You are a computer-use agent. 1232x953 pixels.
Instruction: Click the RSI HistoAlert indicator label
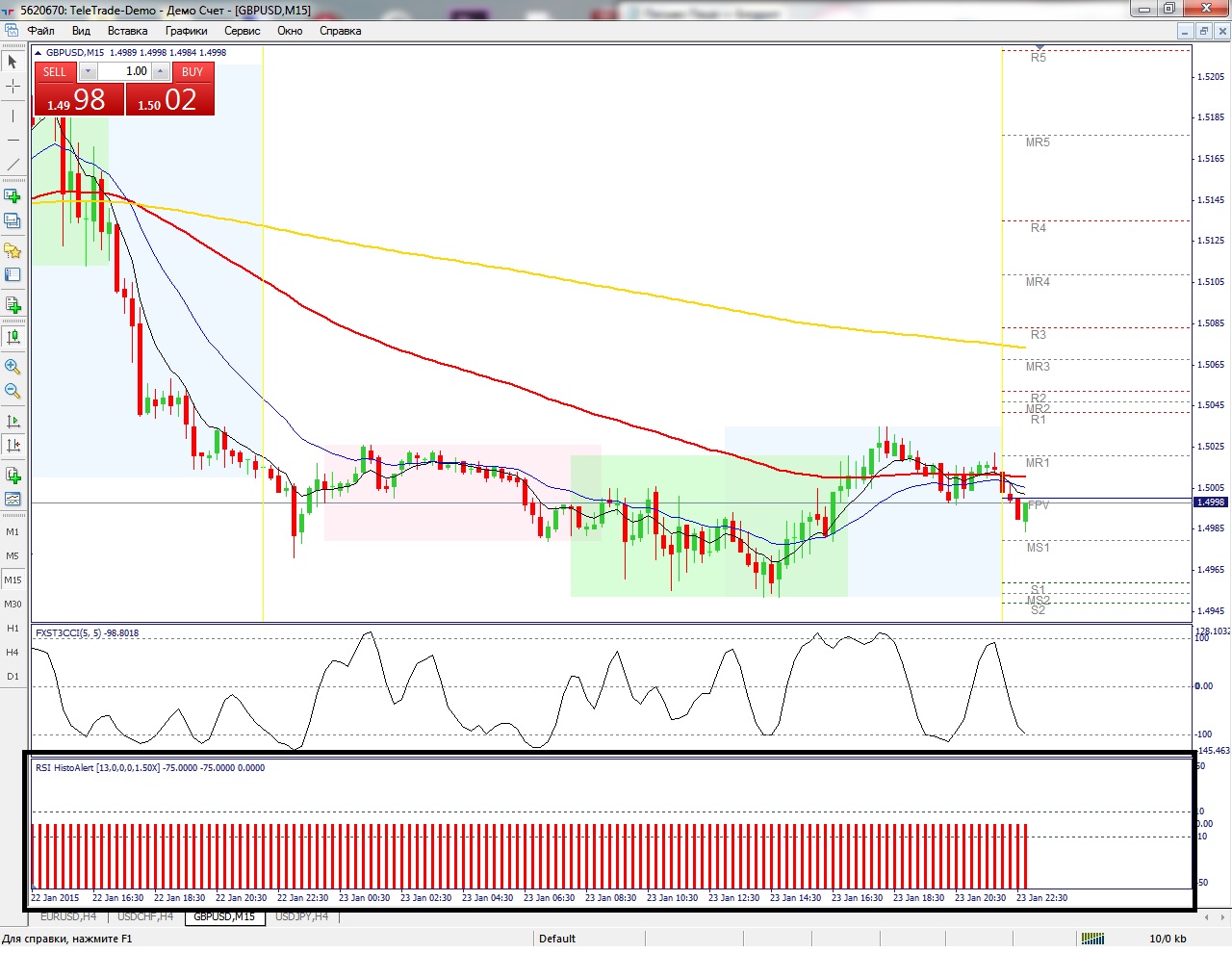point(150,768)
